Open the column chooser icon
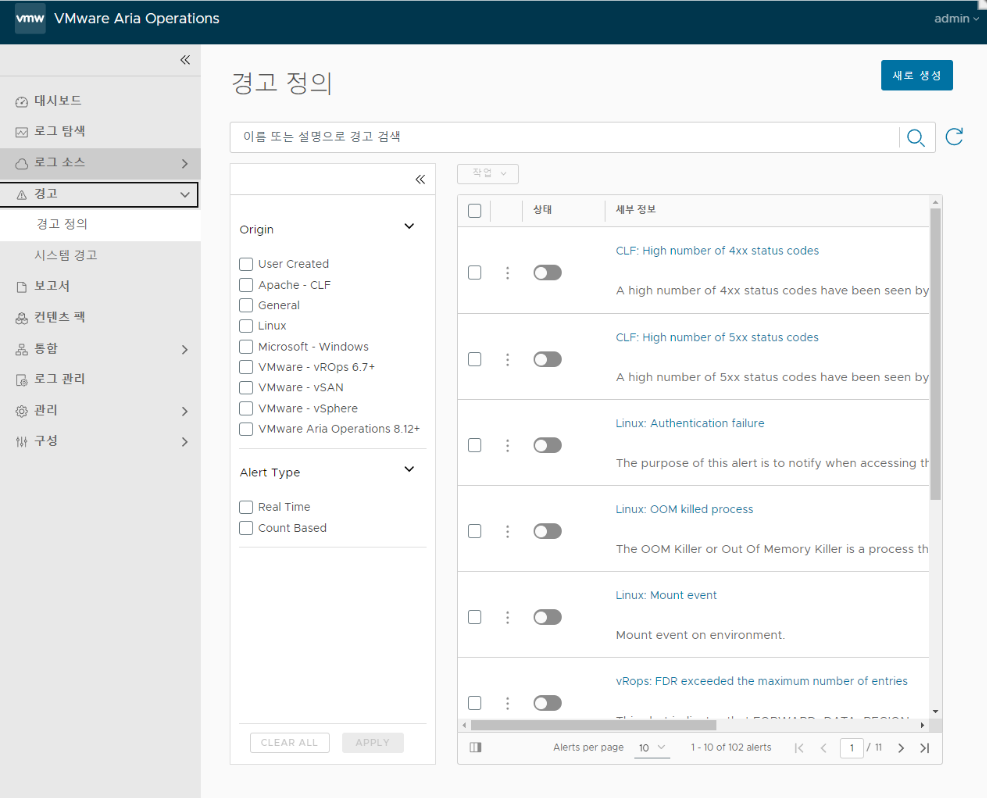Viewport: 987px width, 798px height. coord(475,747)
